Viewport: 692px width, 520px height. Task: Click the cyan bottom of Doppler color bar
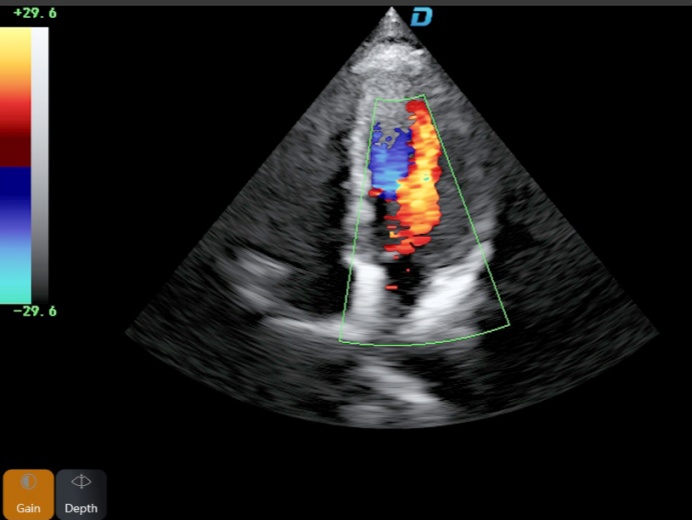pos(15,285)
